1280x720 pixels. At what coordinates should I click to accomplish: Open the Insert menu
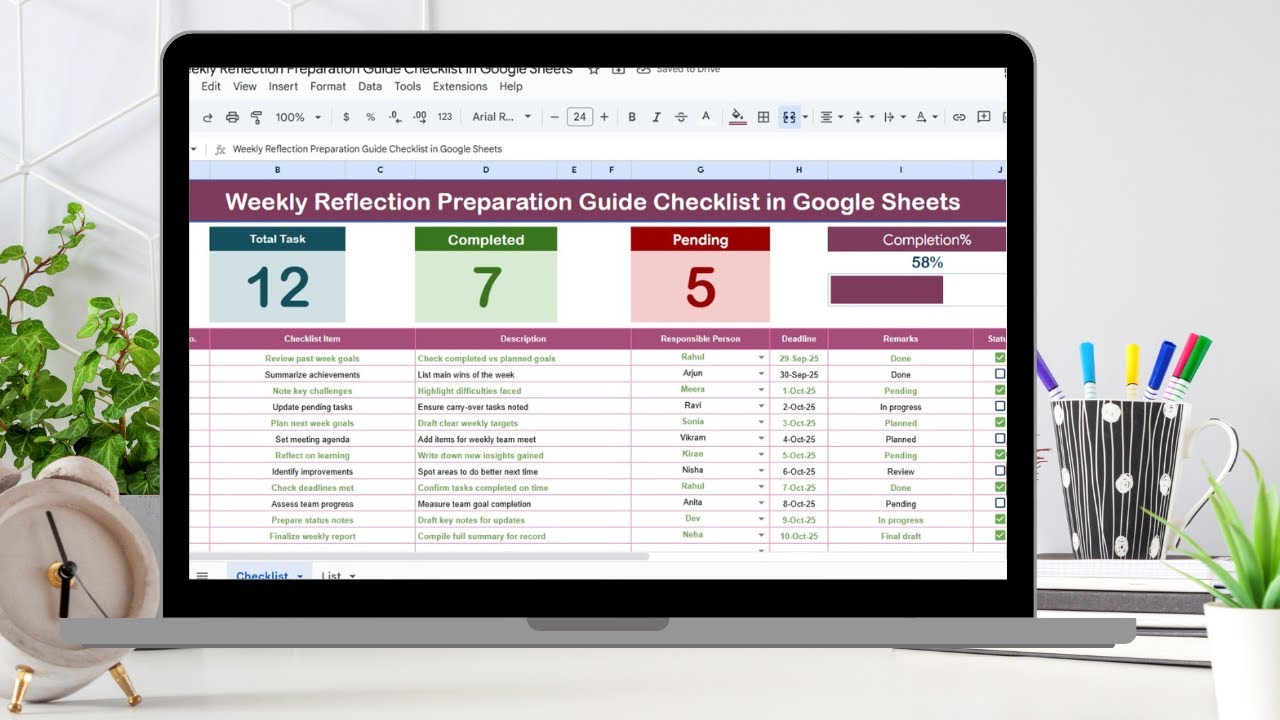tap(283, 87)
